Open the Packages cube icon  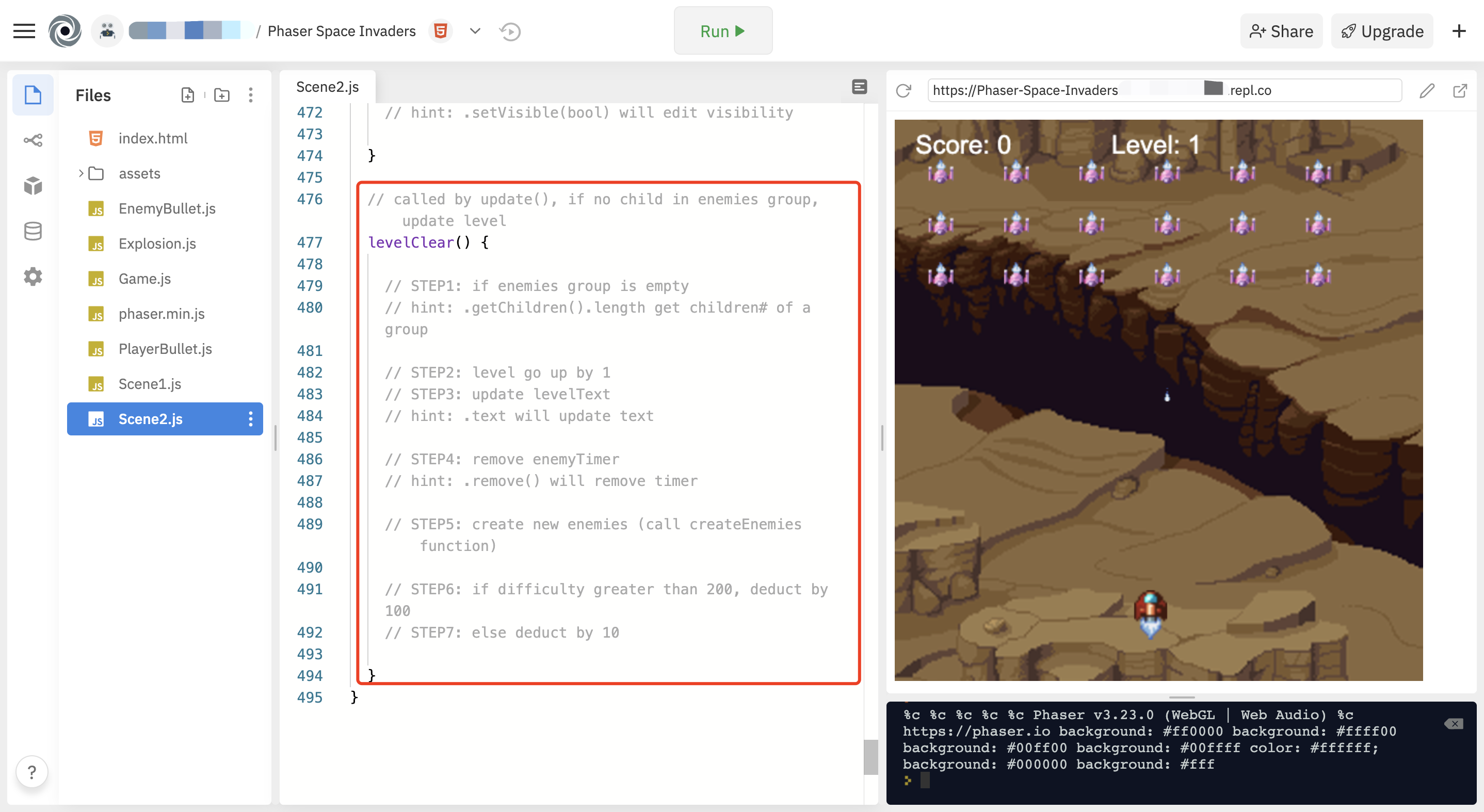33,185
